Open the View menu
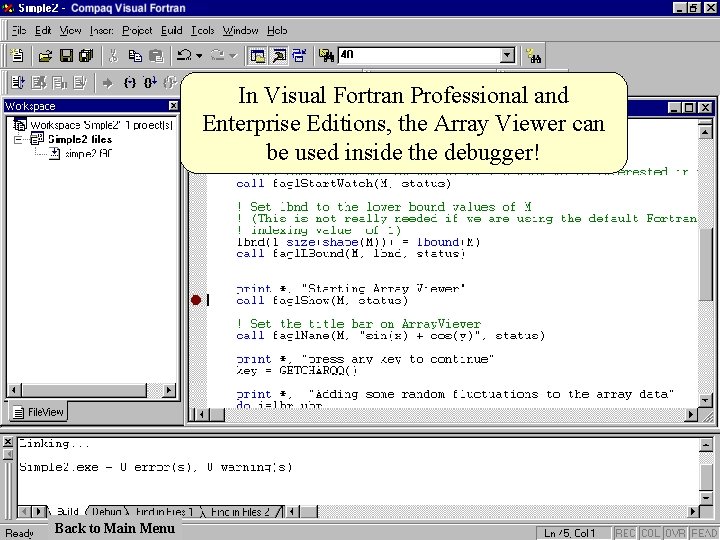The width and height of the screenshot is (720, 540). coord(70,31)
